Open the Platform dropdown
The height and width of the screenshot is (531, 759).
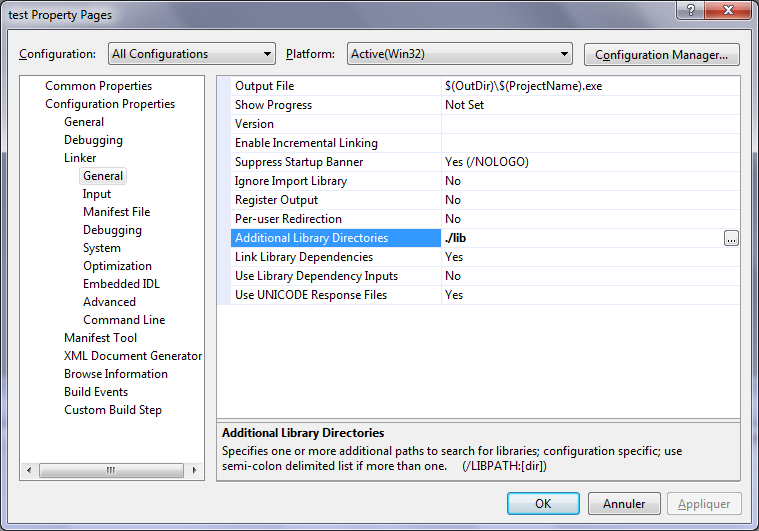tap(459, 54)
